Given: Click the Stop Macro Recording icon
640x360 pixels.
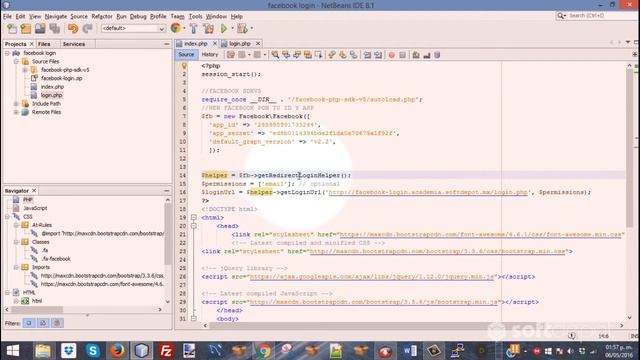Looking at the screenshot, I should tap(402, 55).
